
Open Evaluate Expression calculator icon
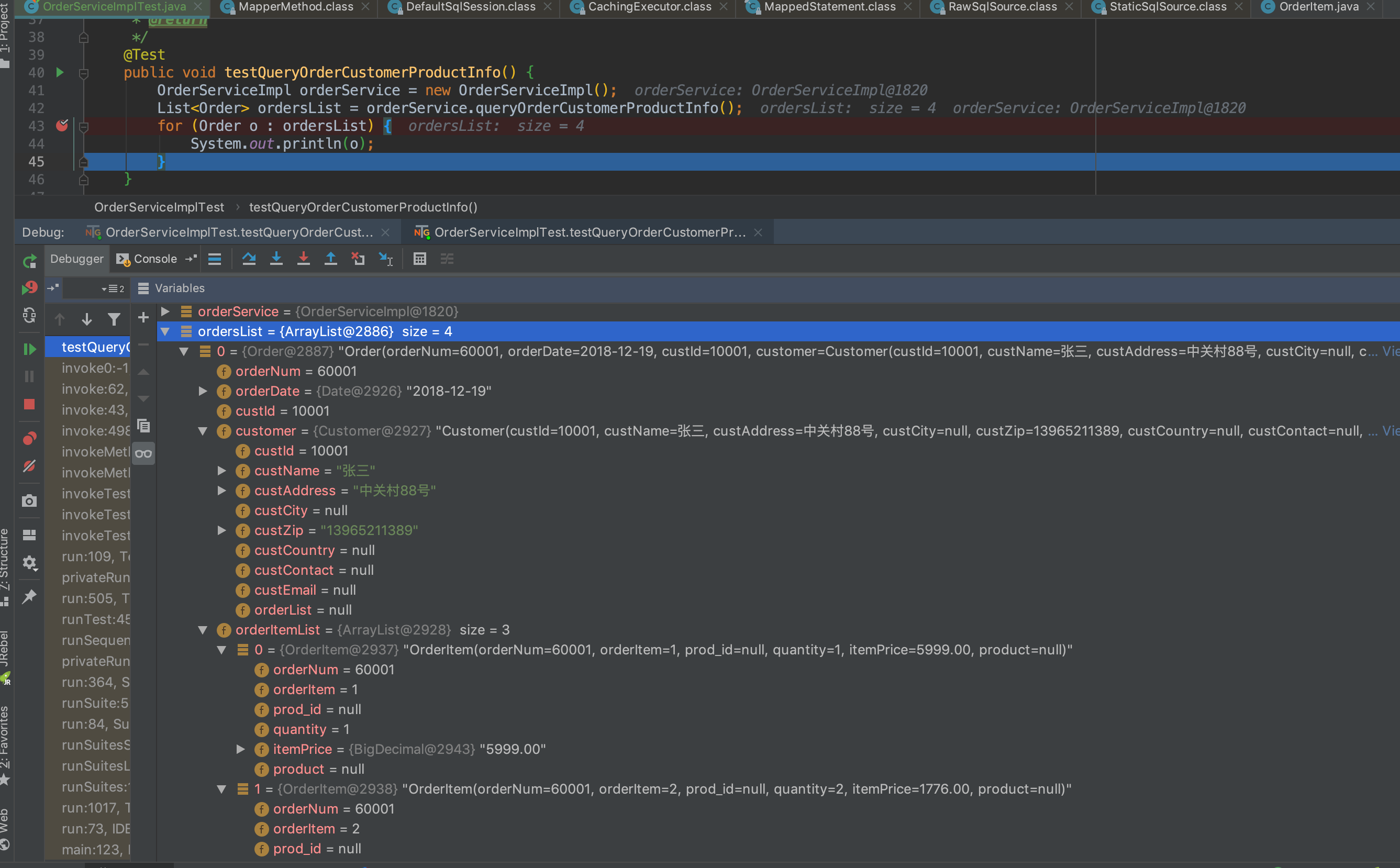[419, 259]
